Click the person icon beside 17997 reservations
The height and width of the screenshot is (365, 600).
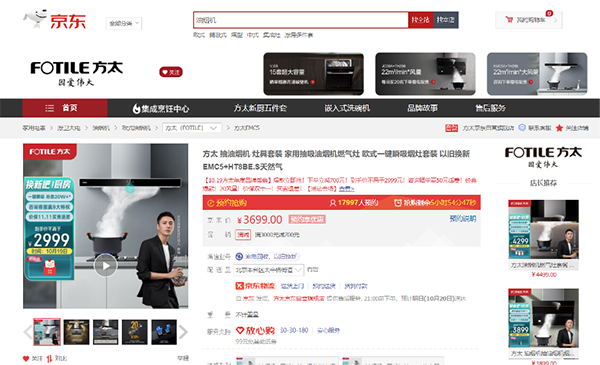point(333,203)
